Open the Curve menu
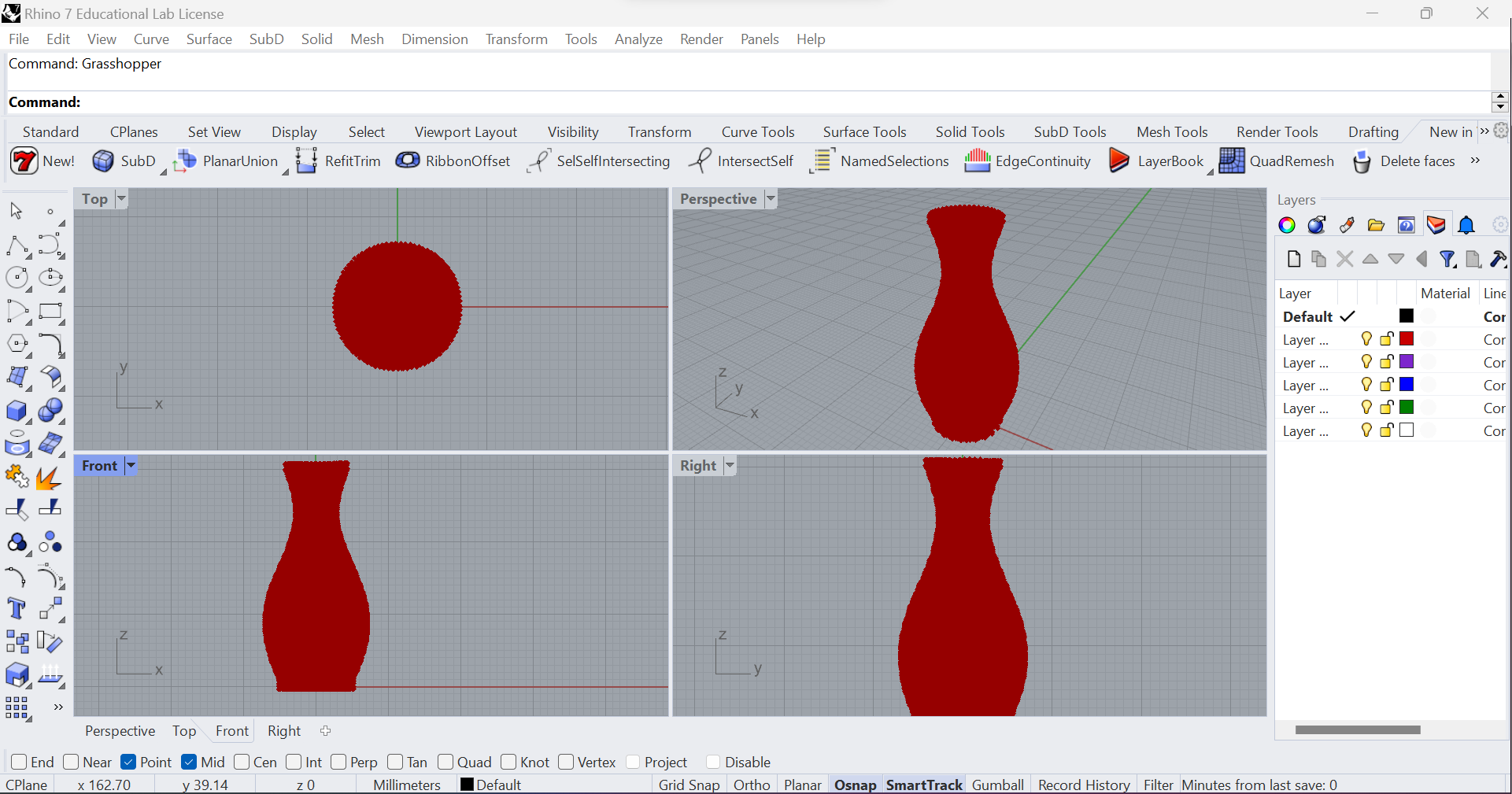 151,39
